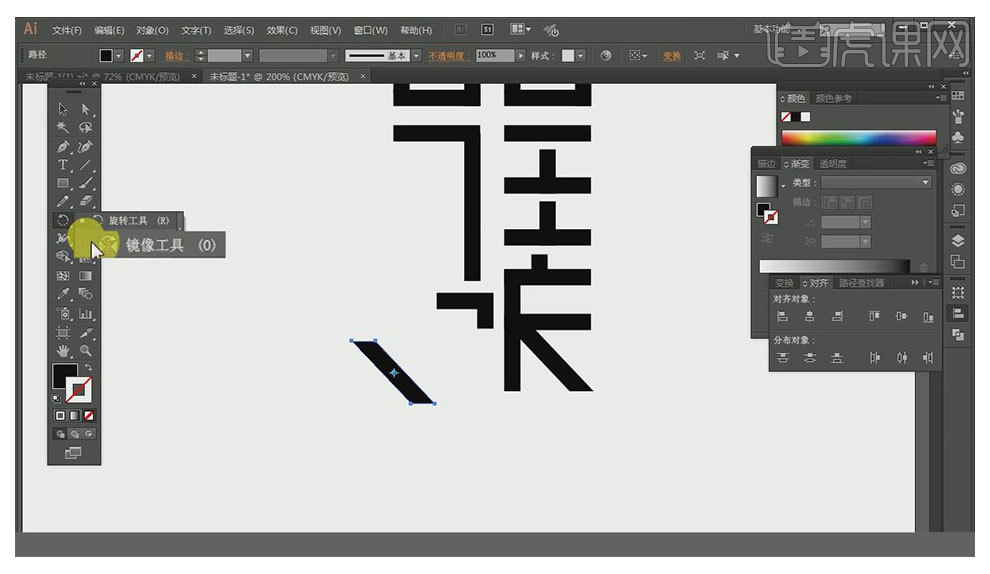Click the 不透明度 link in control bar
The width and height of the screenshot is (990, 574).
pyautogui.click(x=449, y=56)
